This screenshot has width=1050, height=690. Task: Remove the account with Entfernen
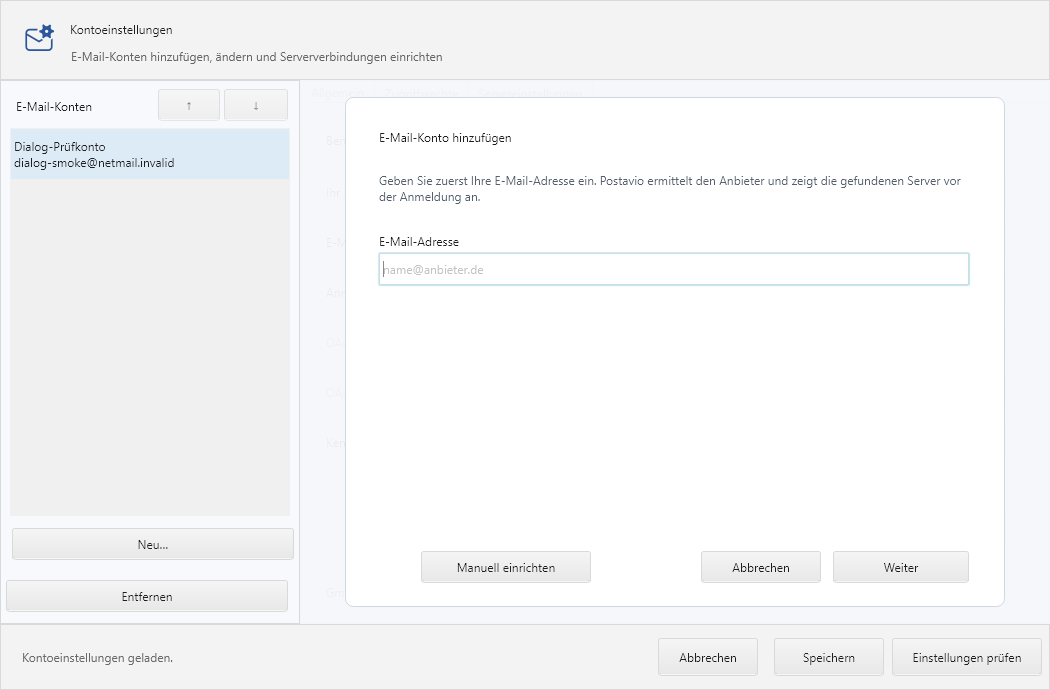(147, 596)
